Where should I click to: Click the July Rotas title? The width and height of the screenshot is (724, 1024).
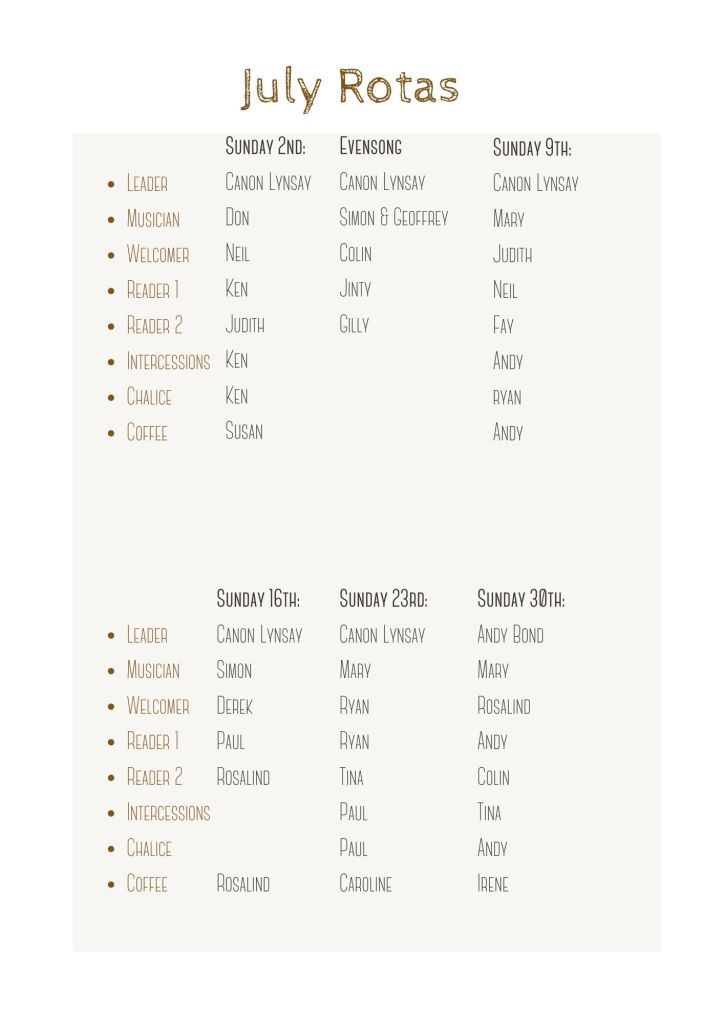point(349,88)
